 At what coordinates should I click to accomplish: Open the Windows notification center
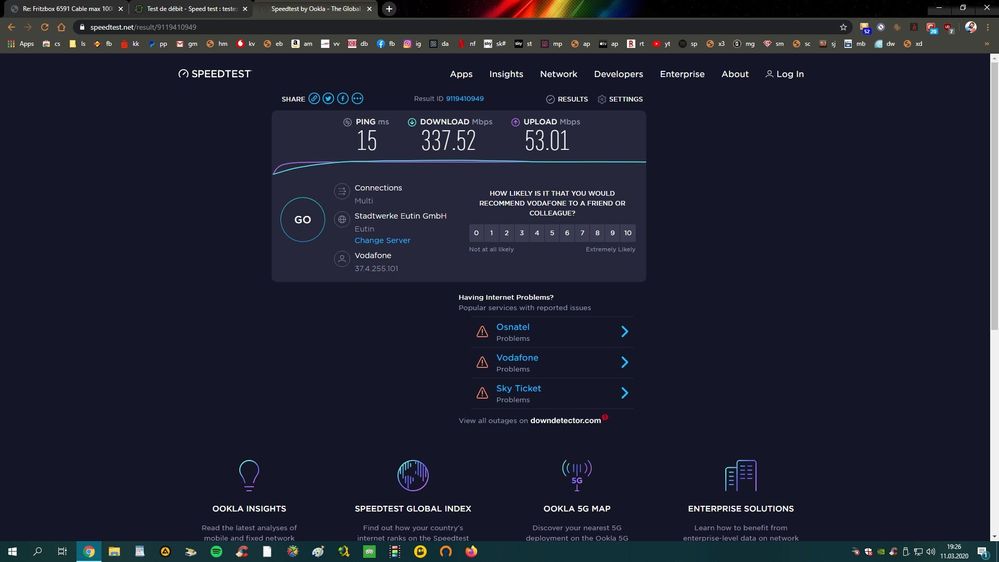tap(983, 551)
